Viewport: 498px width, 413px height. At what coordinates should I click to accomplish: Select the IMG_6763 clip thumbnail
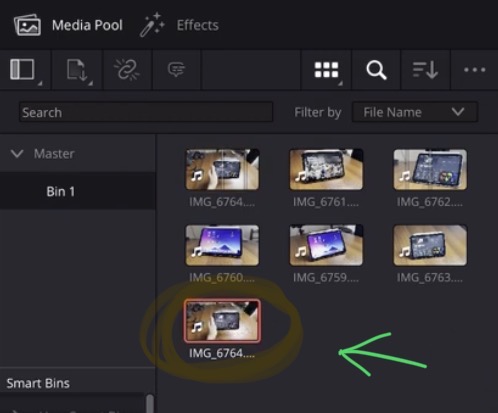pyautogui.click(x=430, y=245)
